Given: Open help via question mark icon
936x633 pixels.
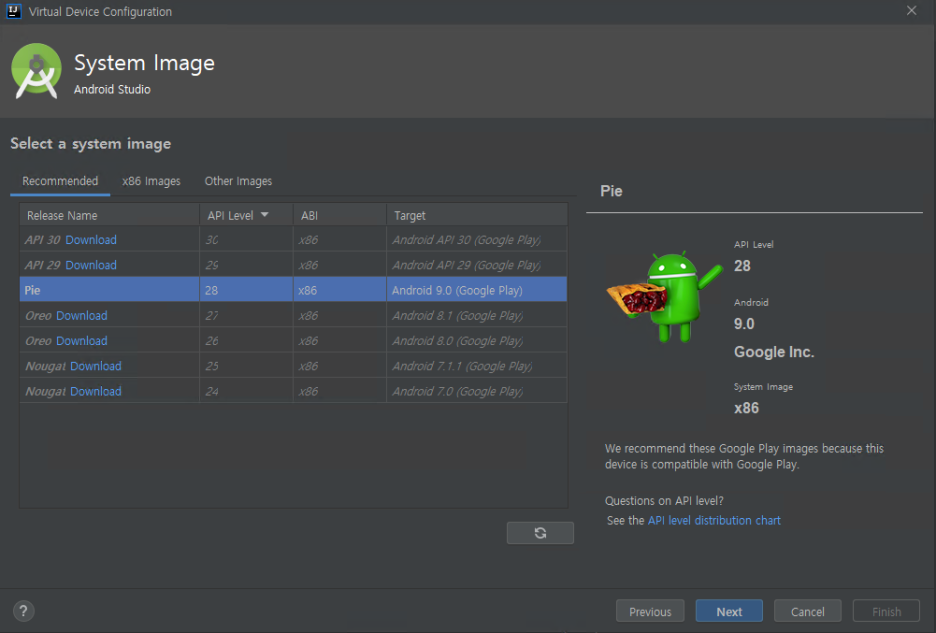Looking at the screenshot, I should (x=23, y=611).
